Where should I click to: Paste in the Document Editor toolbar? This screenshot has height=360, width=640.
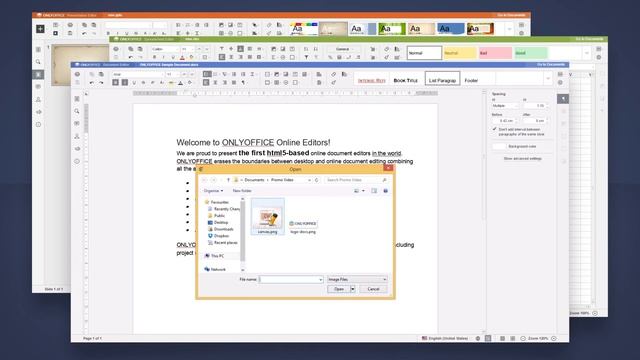[x=101, y=74]
